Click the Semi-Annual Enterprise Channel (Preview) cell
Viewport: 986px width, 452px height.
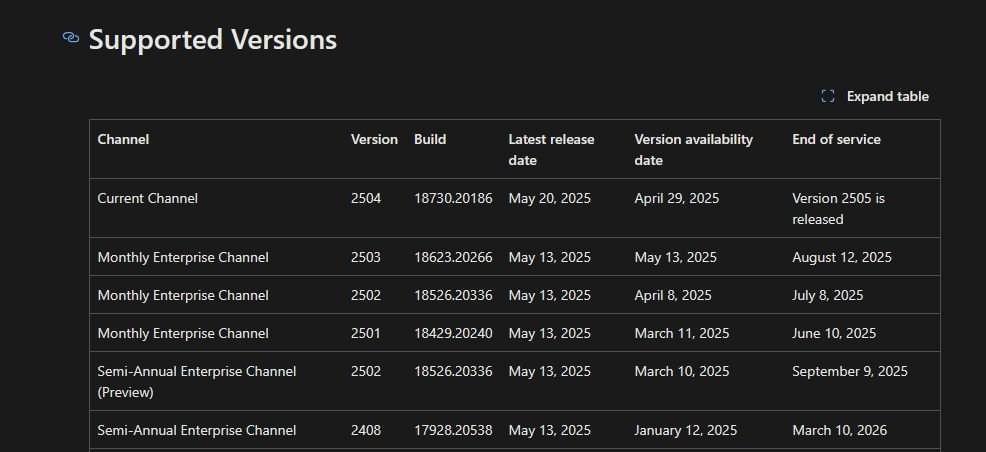click(x=197, y=382)
